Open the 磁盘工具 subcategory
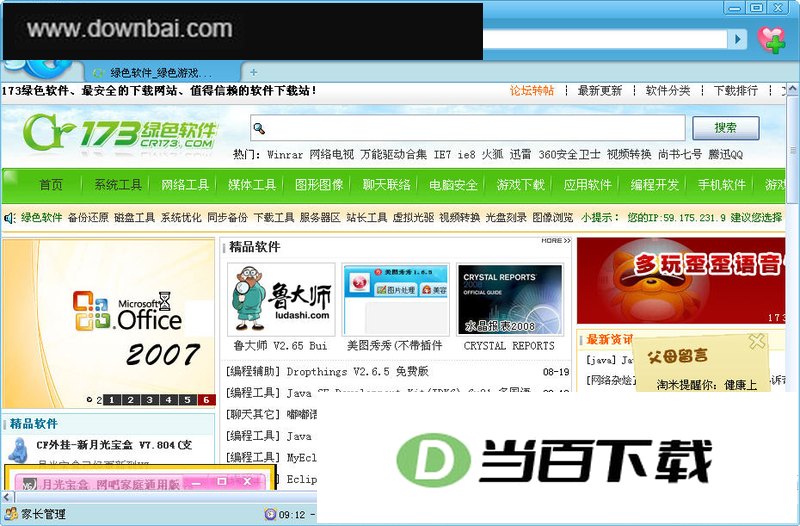This screenshot has height=526, width=800. [134, 218]
